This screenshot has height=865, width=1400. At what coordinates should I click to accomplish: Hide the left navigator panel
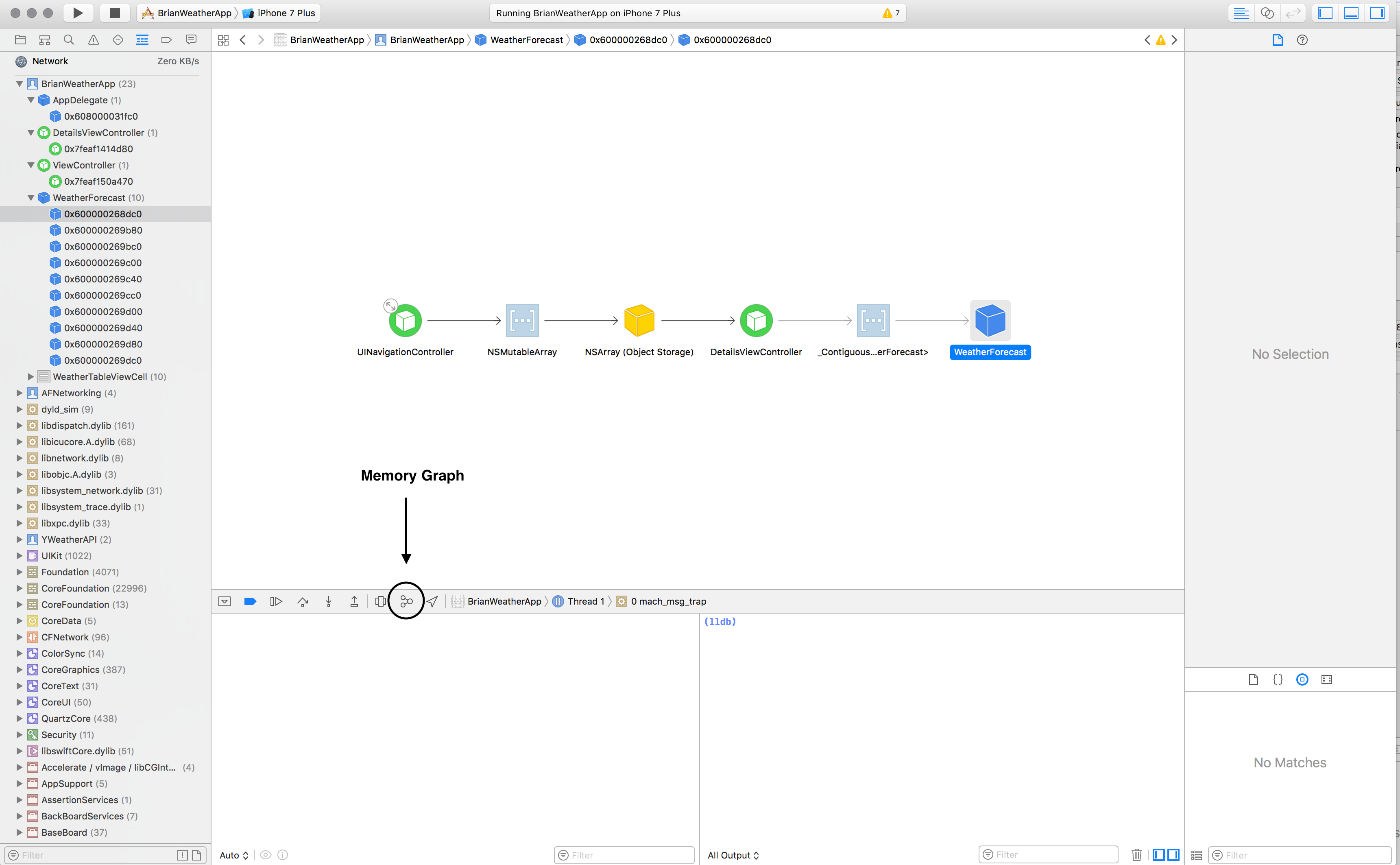[1325, 13]
